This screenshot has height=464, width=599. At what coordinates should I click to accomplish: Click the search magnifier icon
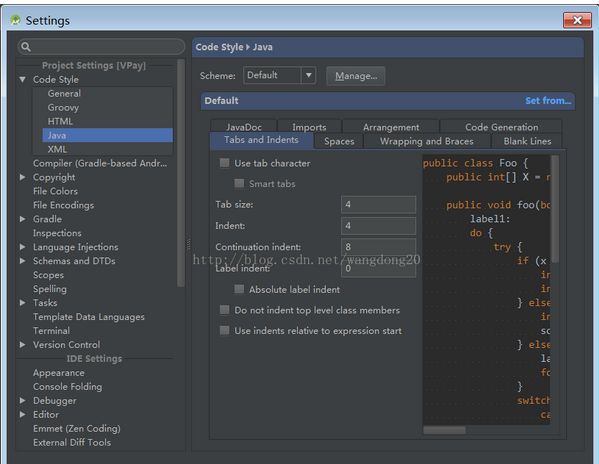coord(26,47)
